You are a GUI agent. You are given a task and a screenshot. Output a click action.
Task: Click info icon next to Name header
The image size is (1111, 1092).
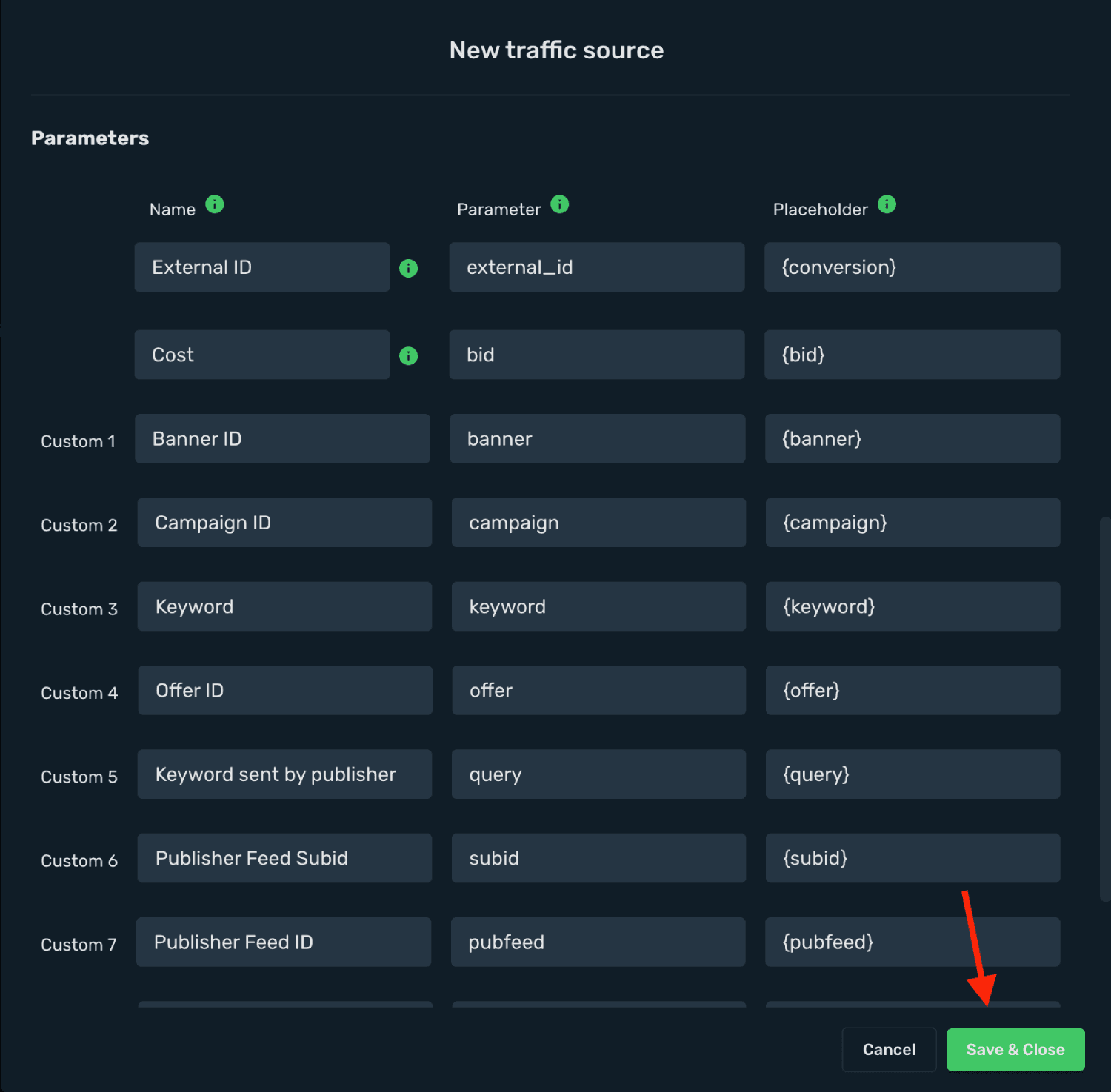(215, 204)
